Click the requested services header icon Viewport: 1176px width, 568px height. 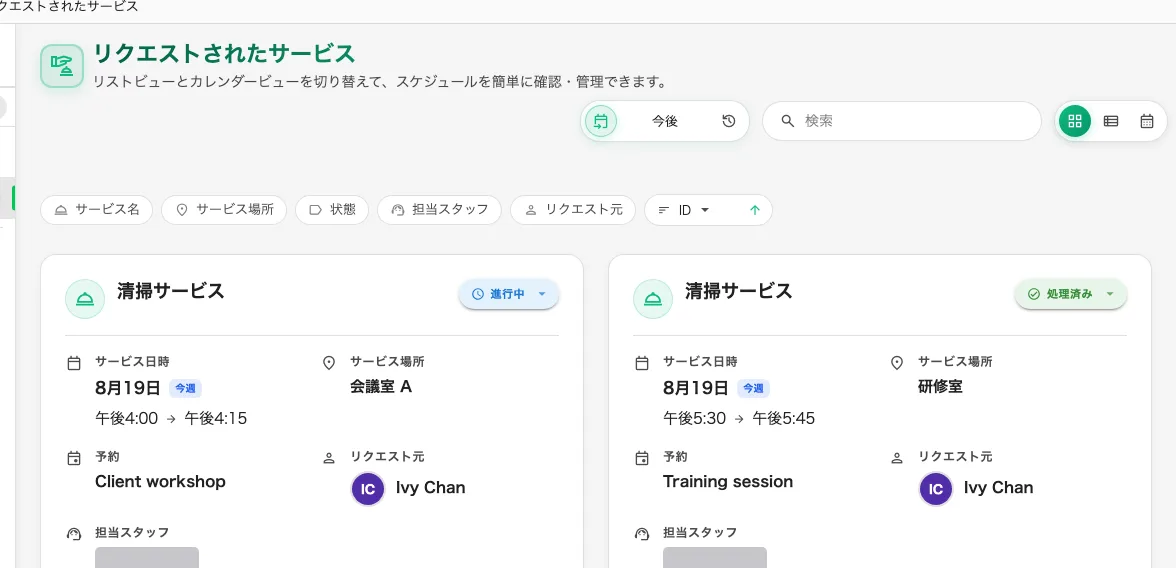pos(62,66)
